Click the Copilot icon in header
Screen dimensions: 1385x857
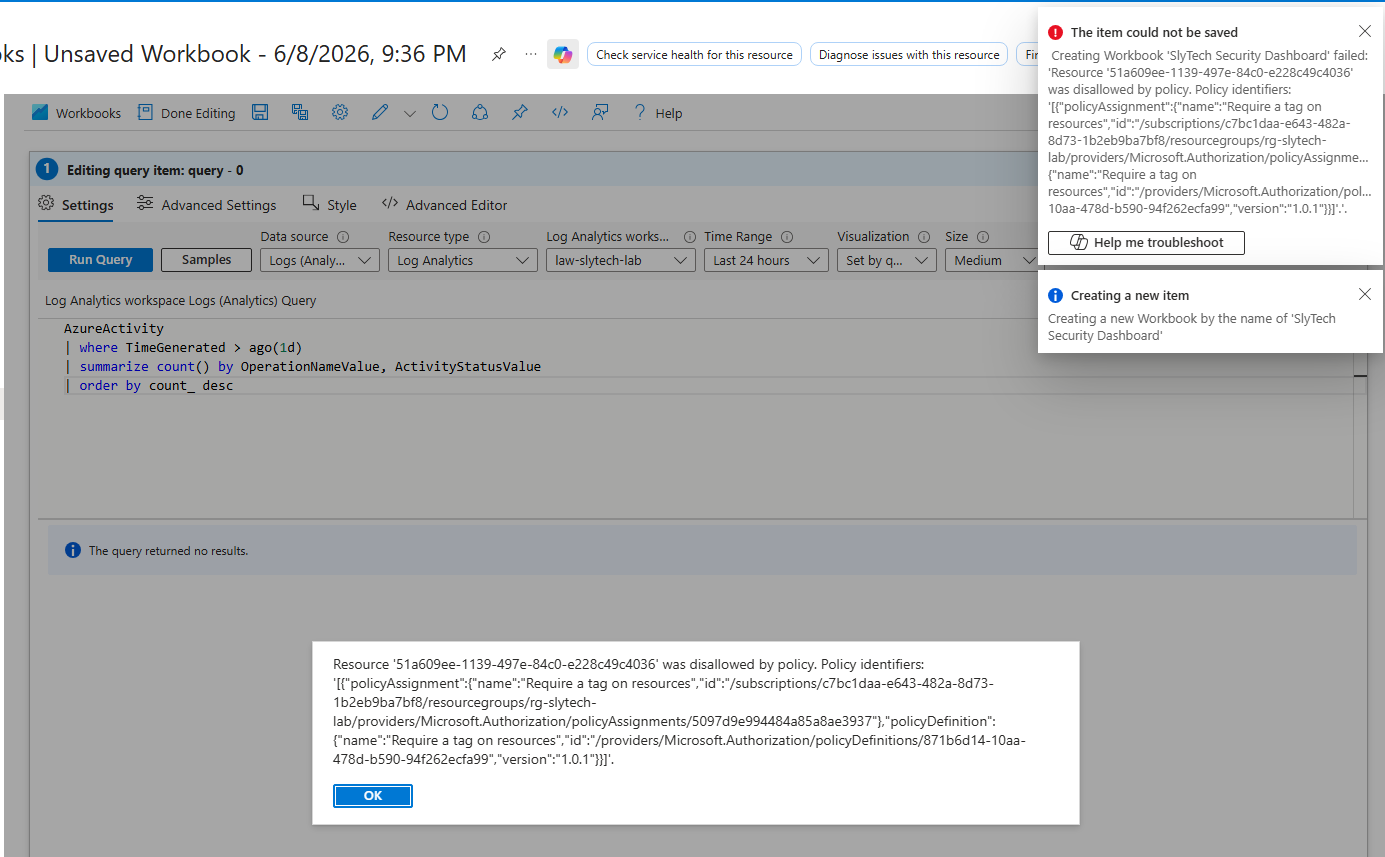coord(563,54)
